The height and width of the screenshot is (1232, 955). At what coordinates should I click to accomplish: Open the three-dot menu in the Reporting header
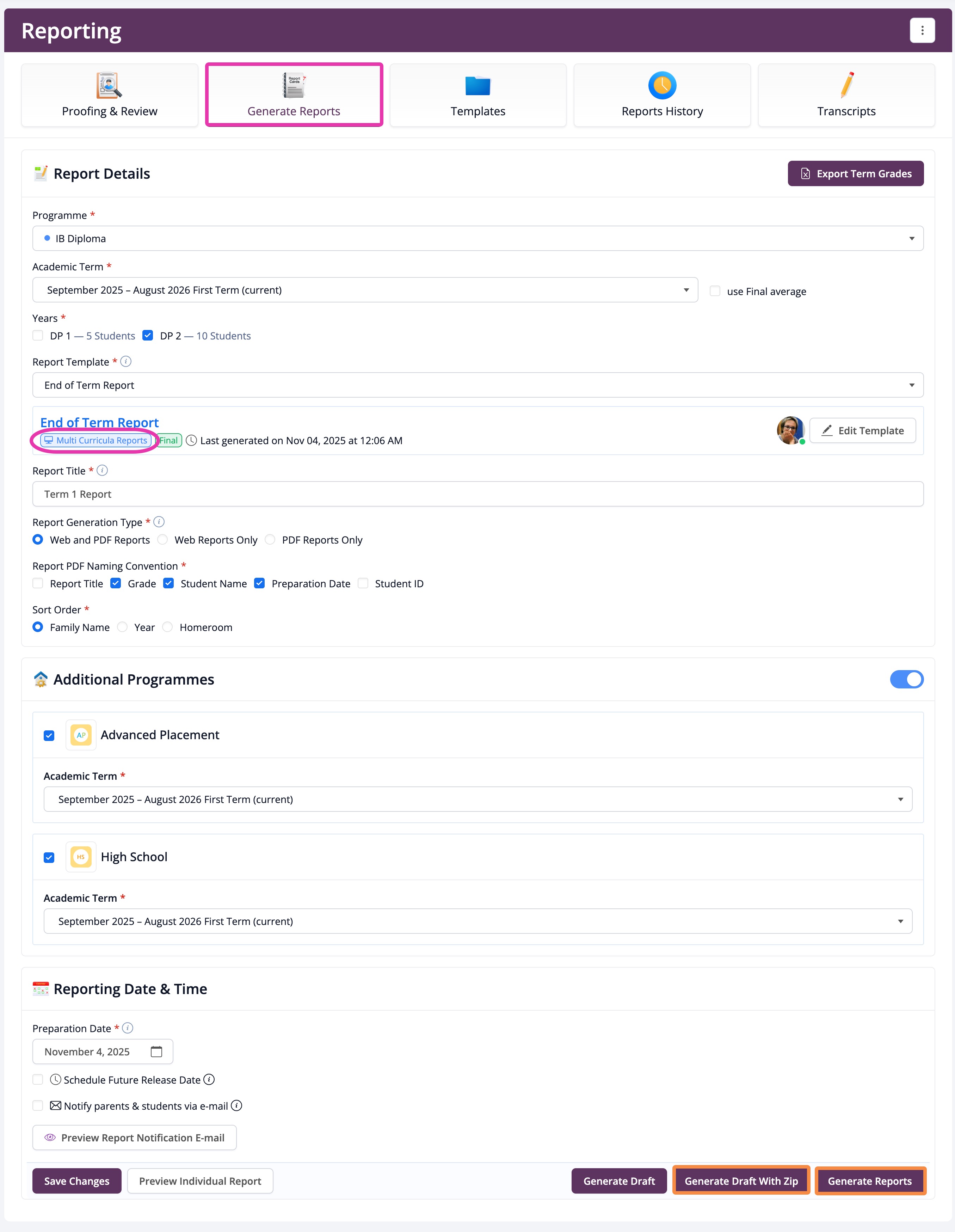point(922,30)
